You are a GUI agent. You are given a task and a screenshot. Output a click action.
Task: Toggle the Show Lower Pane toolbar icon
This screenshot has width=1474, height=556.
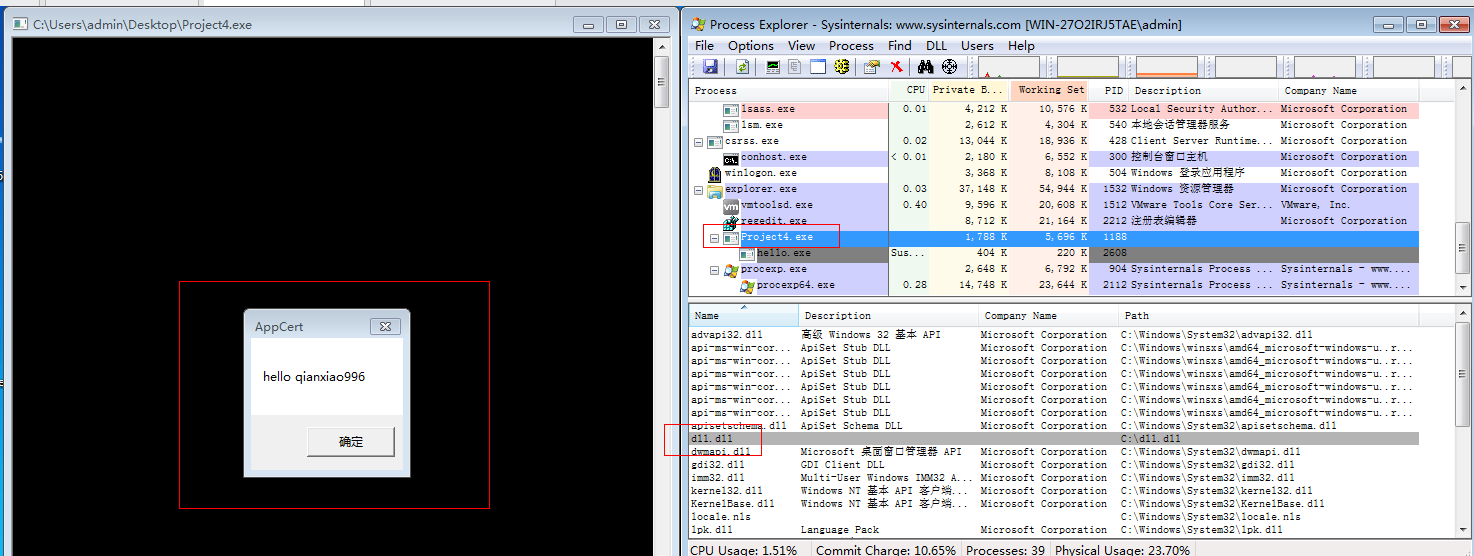[818, 67]
